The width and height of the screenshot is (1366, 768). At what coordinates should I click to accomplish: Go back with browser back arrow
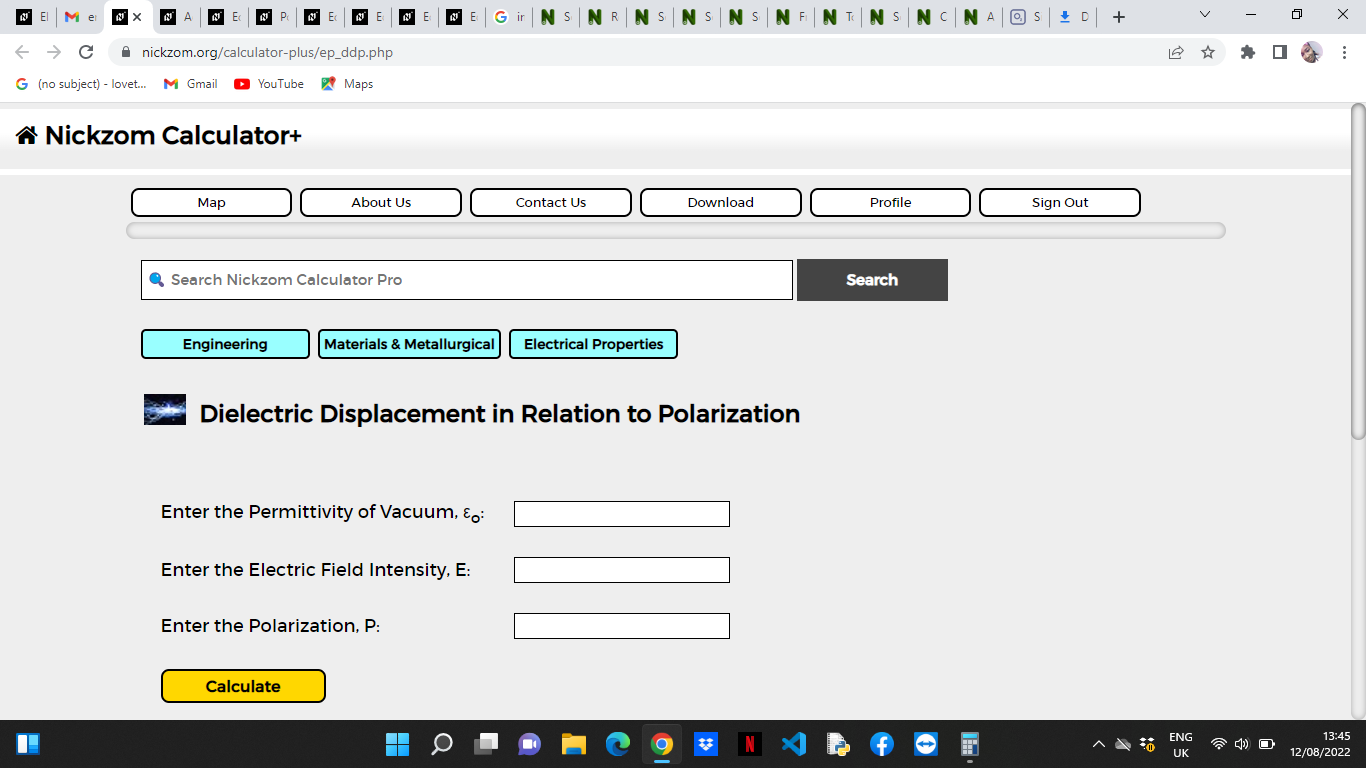pos(22,52)
